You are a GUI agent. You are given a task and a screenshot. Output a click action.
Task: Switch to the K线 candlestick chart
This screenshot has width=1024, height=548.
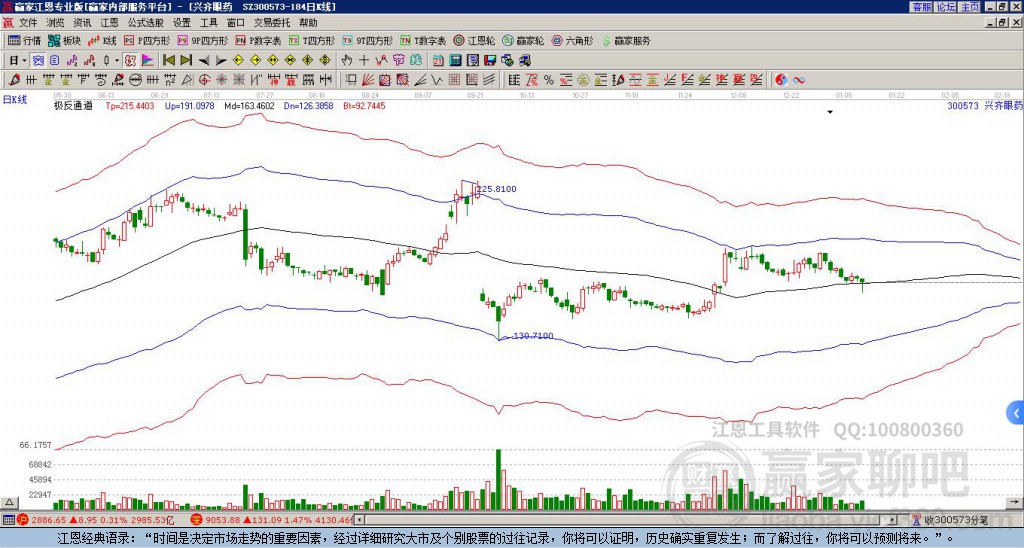coord(101,40)
